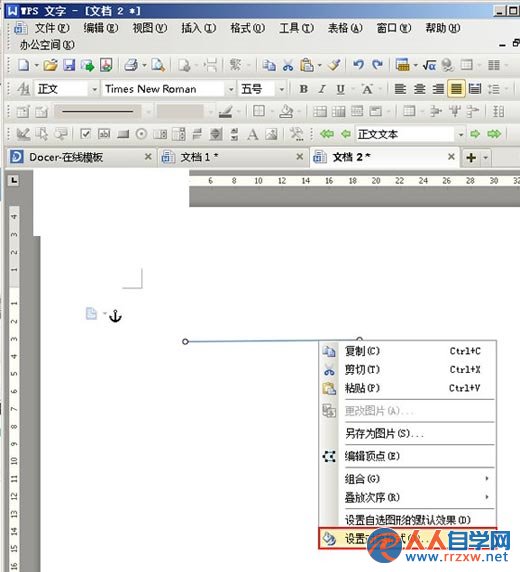
Task: Click the Center alignment icon
Action: (x=419, y=89)
